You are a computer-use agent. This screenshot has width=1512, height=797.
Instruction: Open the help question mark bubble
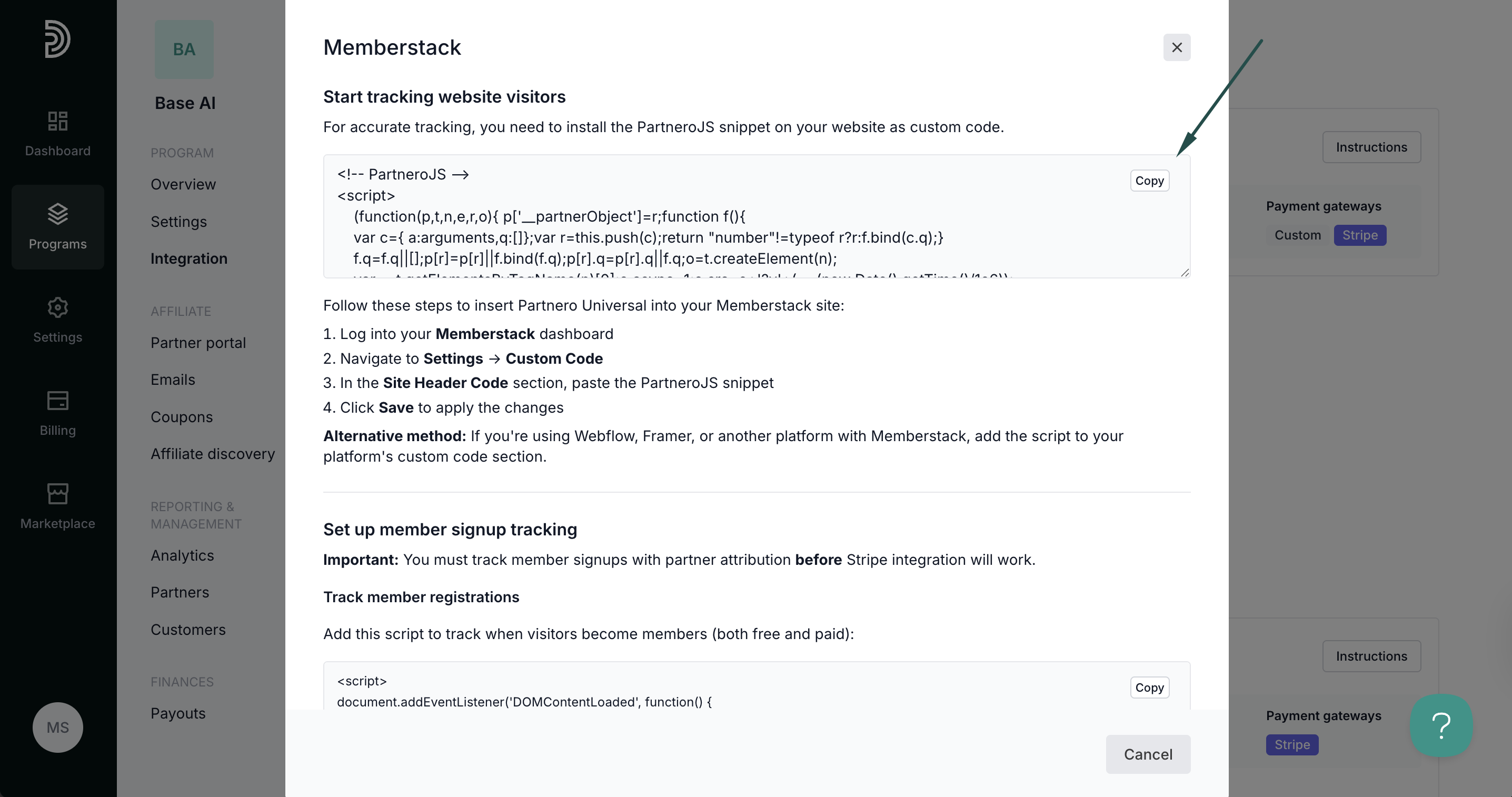pos(1441,725)
